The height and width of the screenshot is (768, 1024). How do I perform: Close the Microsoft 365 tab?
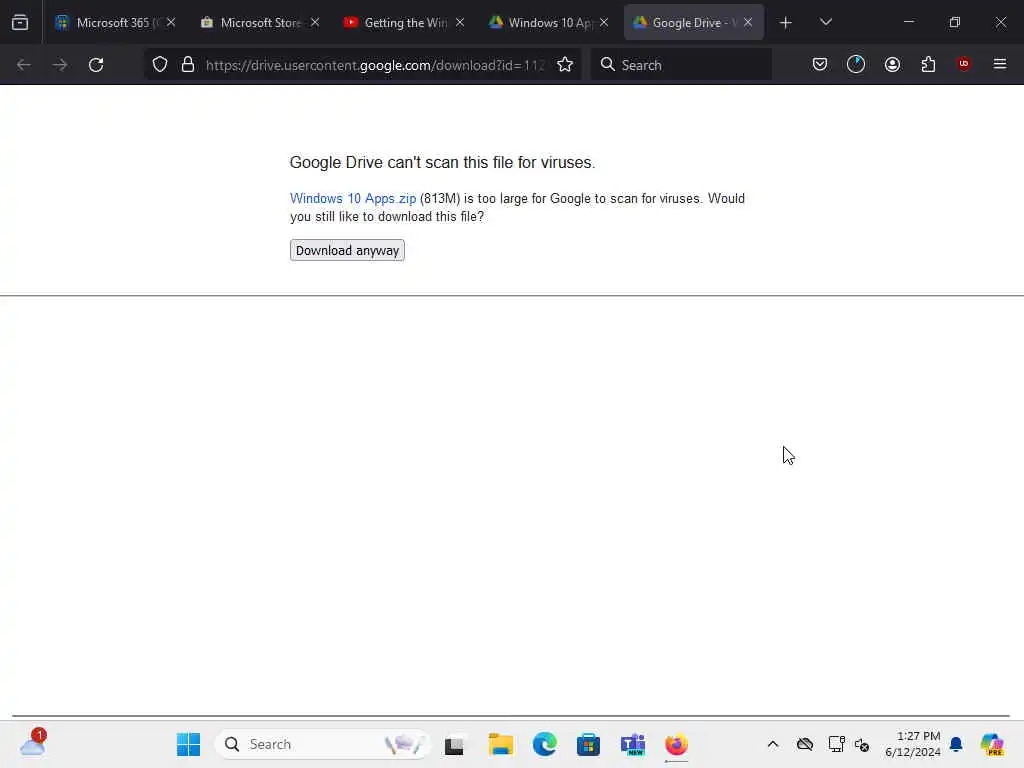pos(171,22)
